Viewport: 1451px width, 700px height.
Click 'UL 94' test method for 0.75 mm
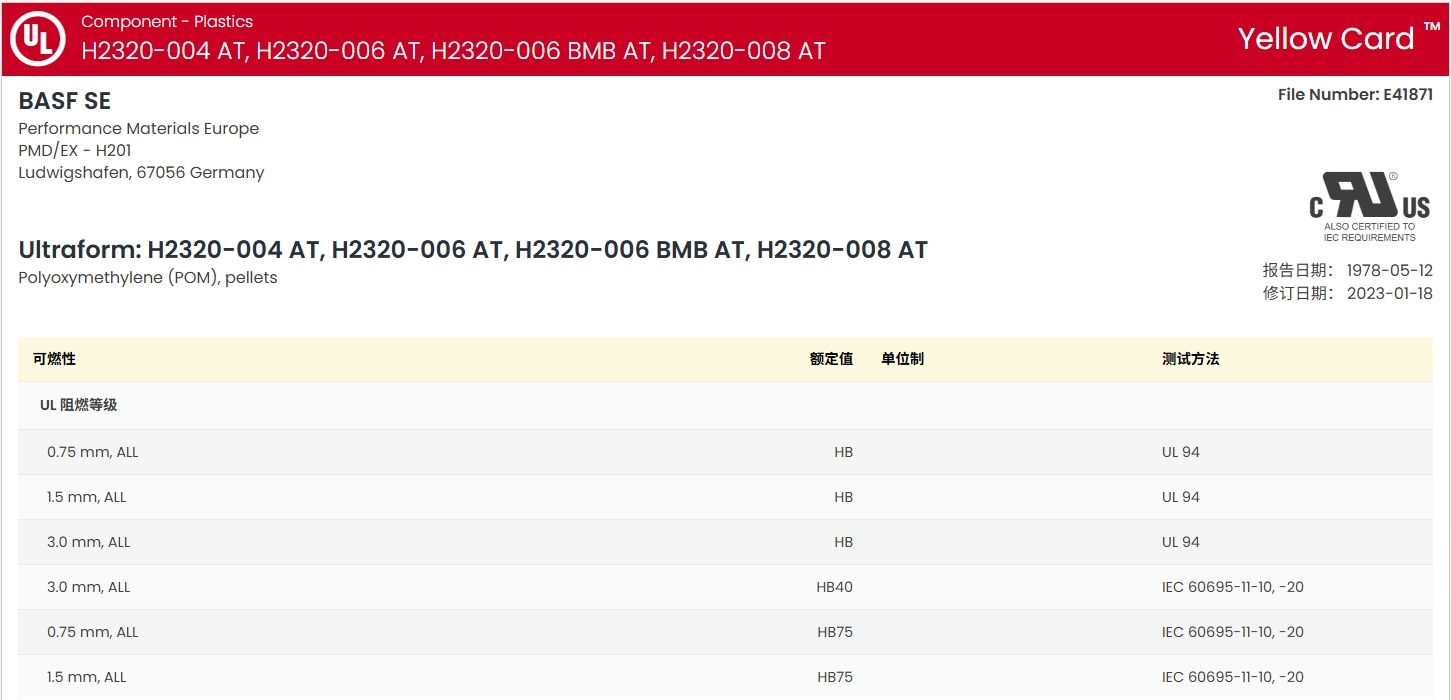(1181, 452)
